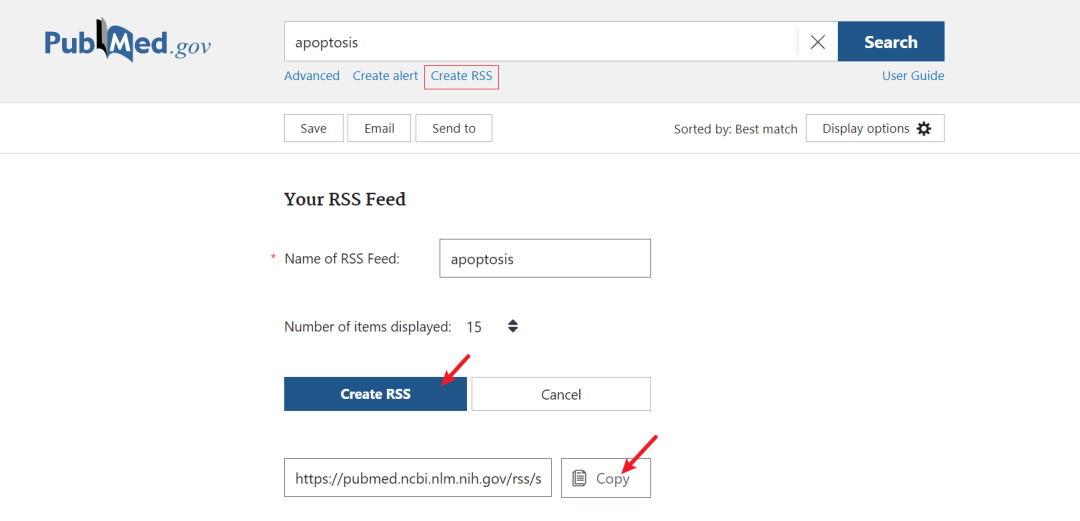Click the Sorted by: Best match text
Viewport: 1080px width, 521px height.
[735, 129]
